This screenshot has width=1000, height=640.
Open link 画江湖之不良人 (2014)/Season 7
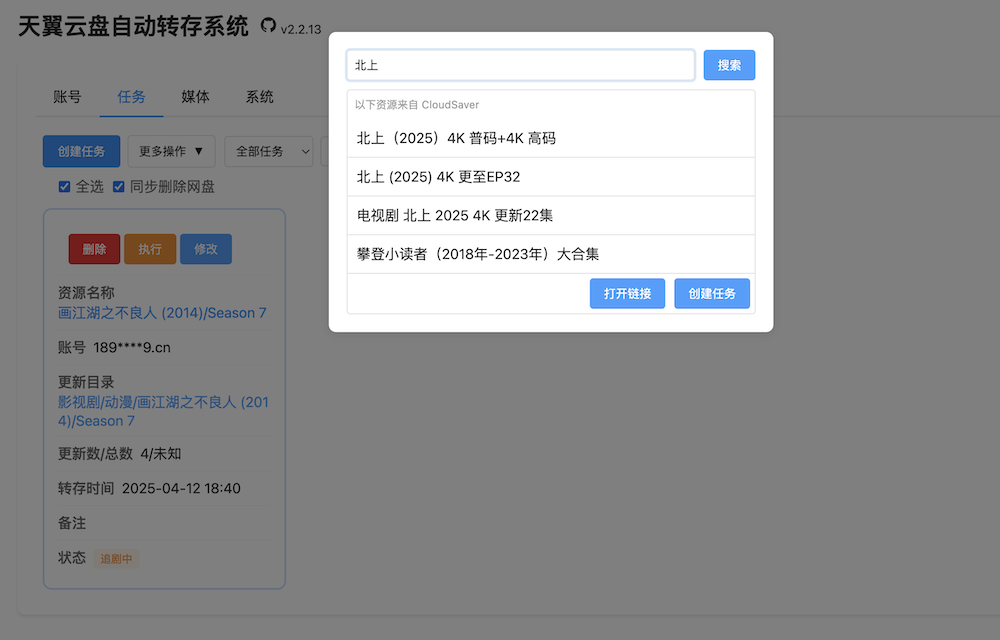point(162,313)
